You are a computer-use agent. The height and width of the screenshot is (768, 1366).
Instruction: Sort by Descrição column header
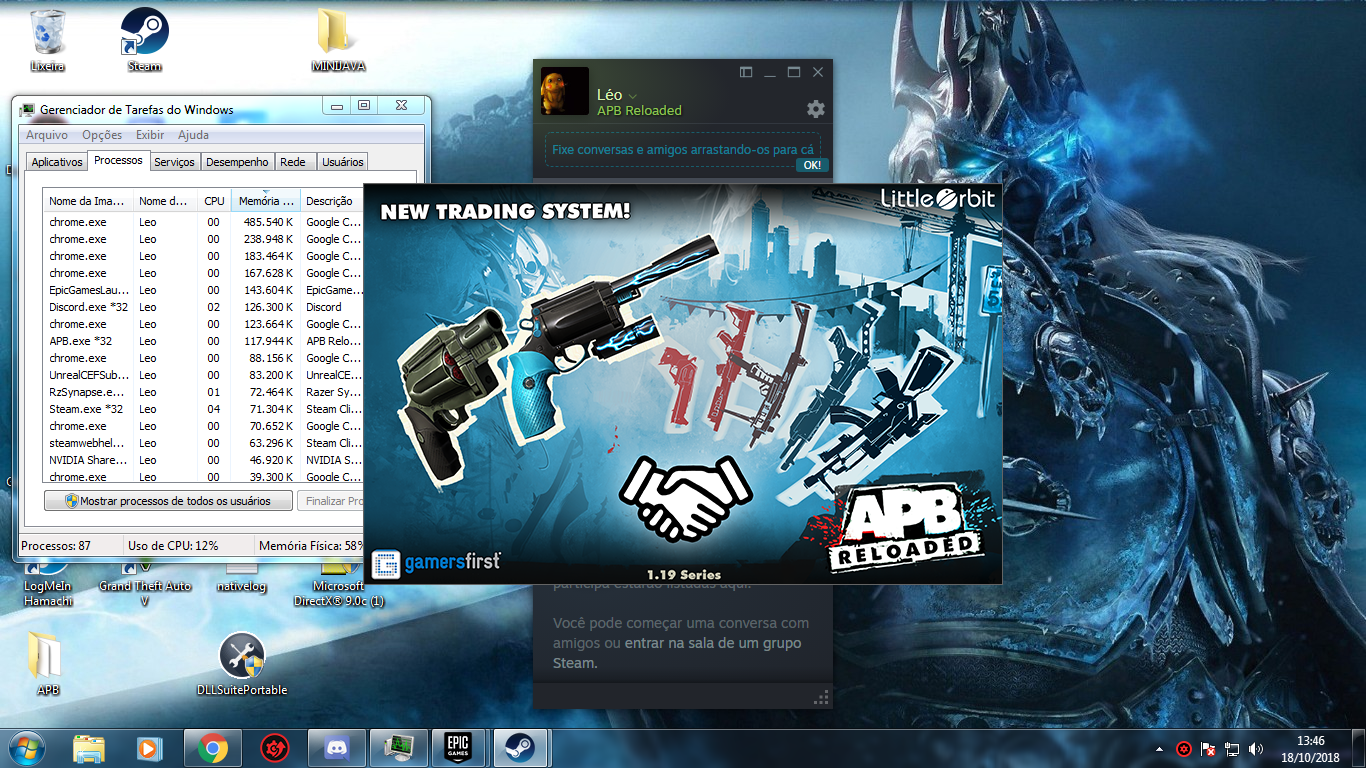point(332,201)
